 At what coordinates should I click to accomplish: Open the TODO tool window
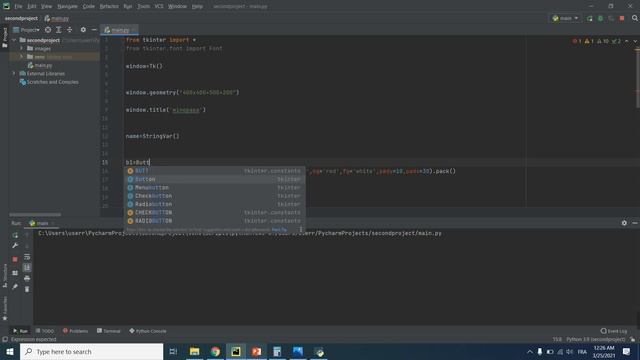45,331
